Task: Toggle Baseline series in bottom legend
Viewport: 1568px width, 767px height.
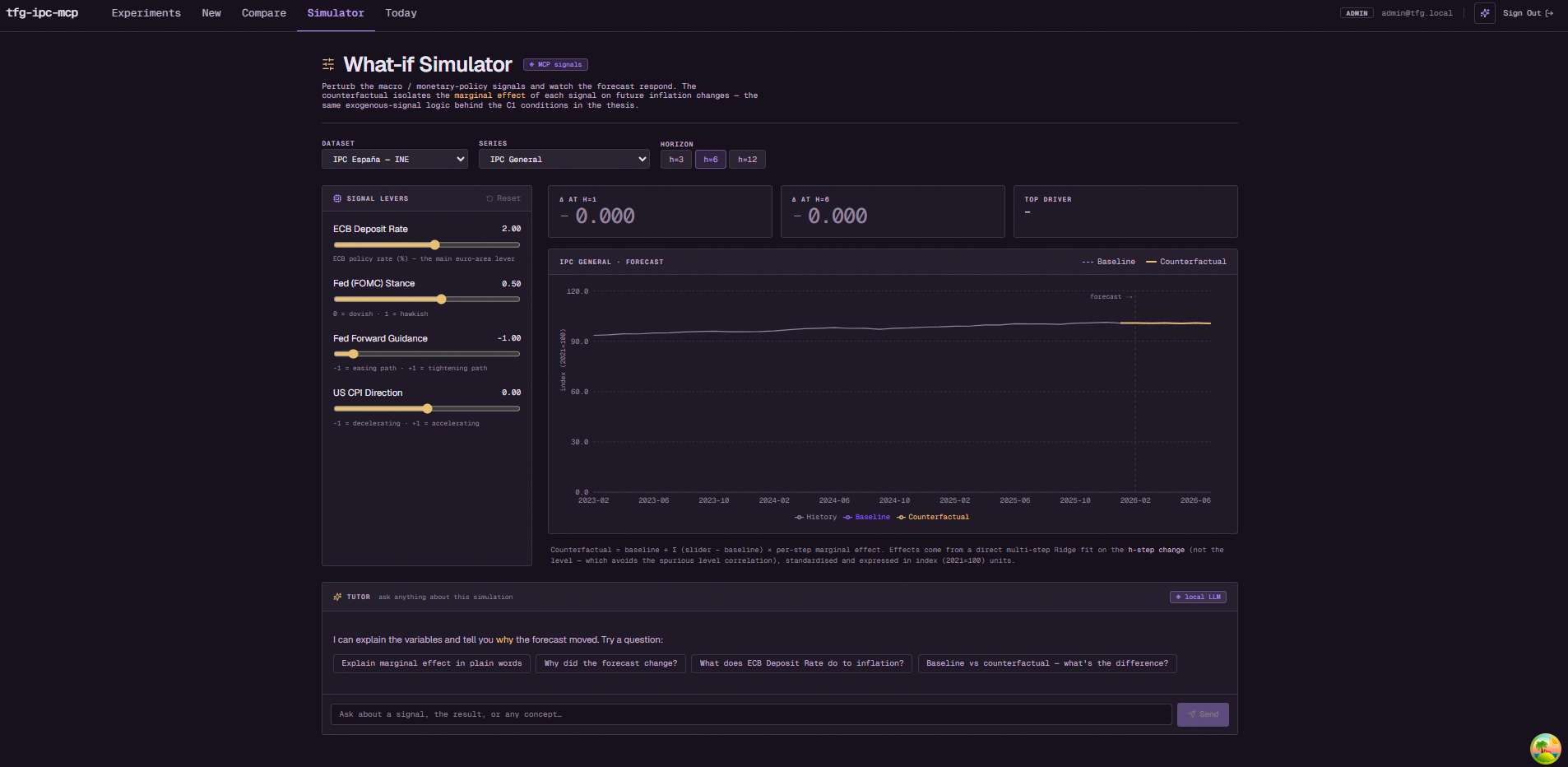Action: tap(866, 517)
